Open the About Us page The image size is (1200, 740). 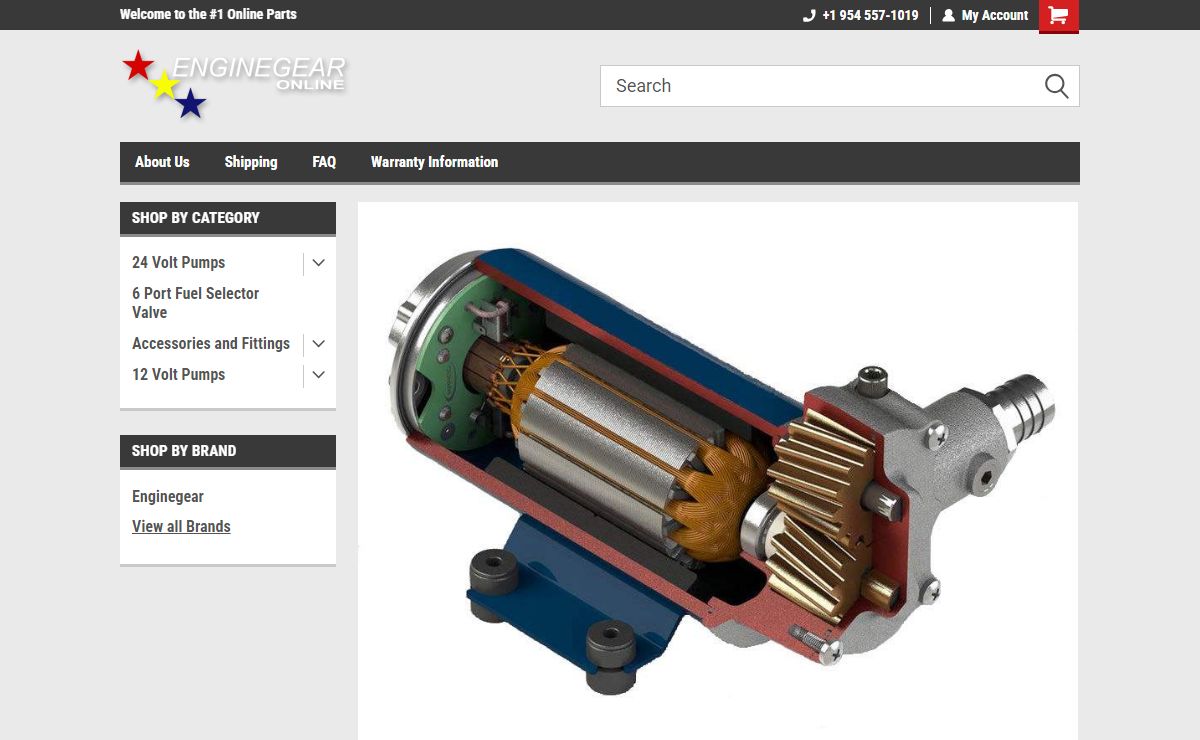point(162,162)
